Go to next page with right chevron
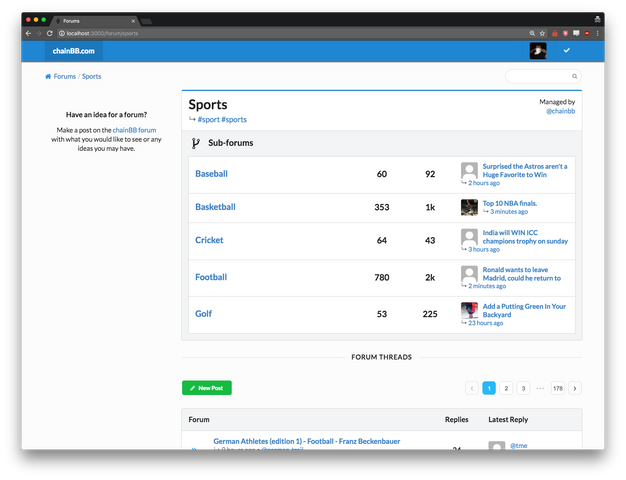 tap(575, 388)
